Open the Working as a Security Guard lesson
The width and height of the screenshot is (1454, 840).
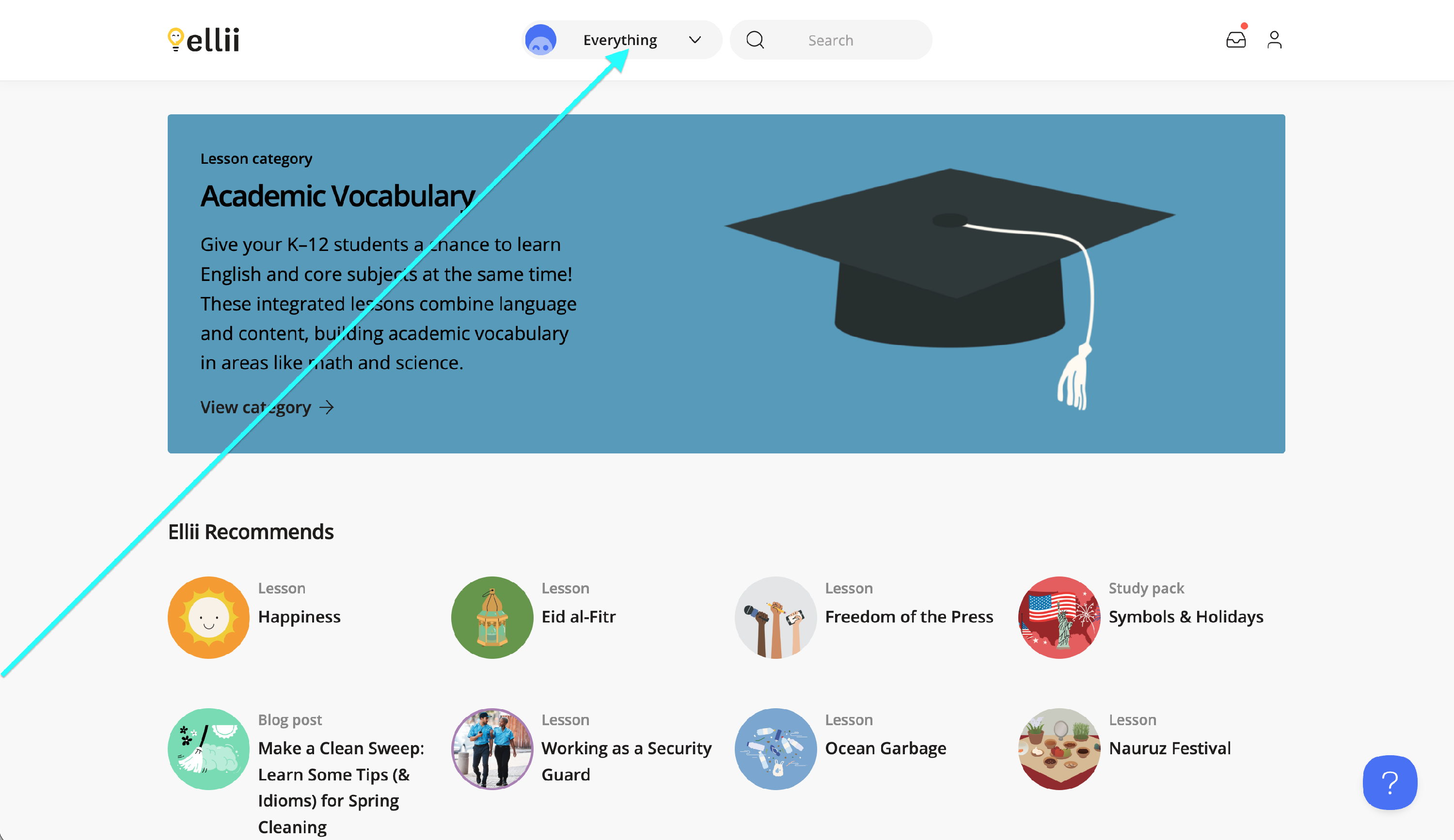627,761
